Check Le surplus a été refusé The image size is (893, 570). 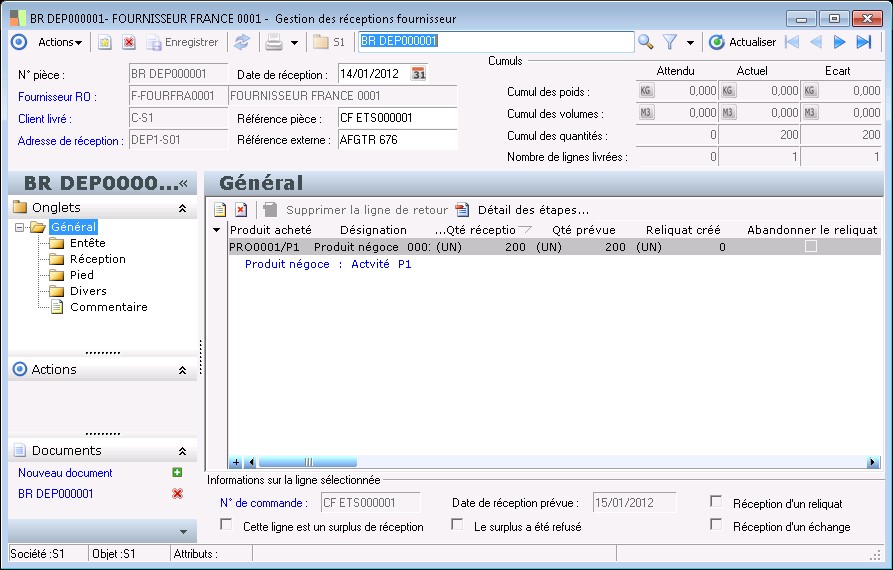(x=457, y=524)
